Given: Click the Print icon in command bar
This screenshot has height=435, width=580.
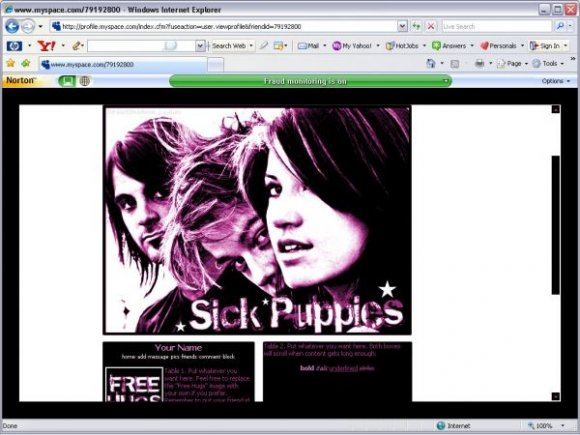Looking at the screenshot, I should (479, 64).
